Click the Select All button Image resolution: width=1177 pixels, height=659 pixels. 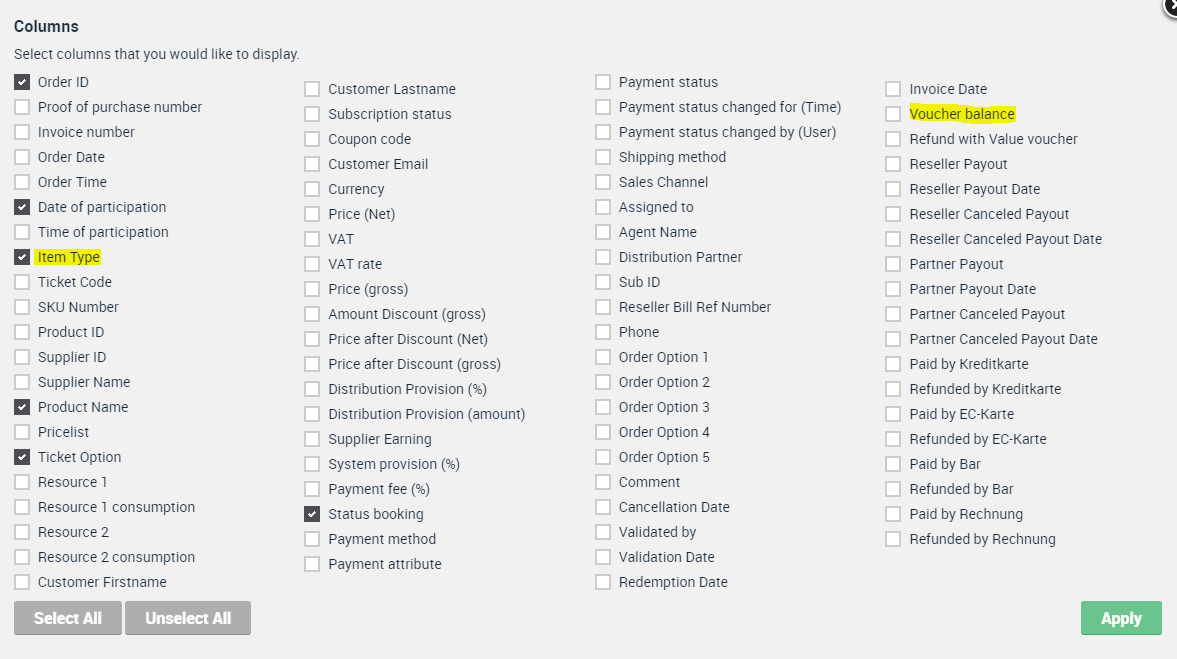pyautogui.click(x=68, y=618)
